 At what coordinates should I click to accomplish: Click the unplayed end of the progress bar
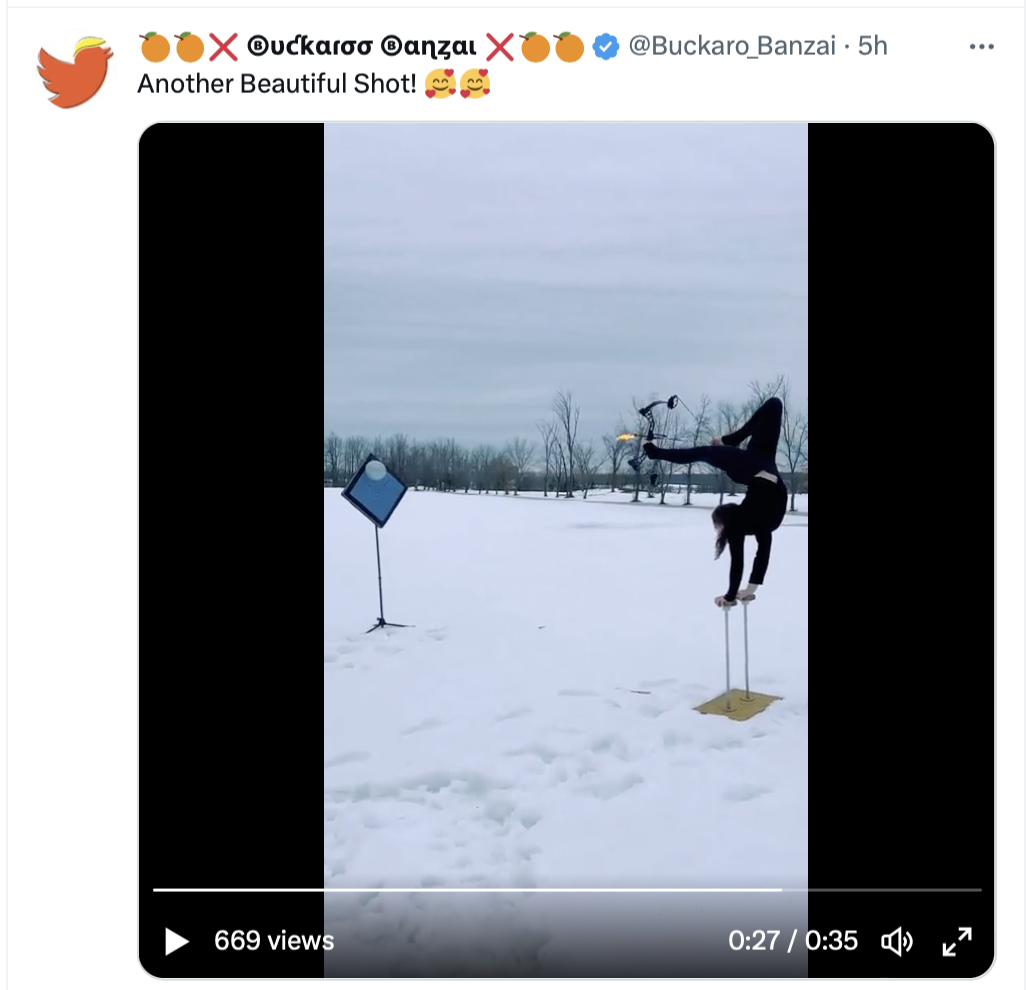pos(882,890)
